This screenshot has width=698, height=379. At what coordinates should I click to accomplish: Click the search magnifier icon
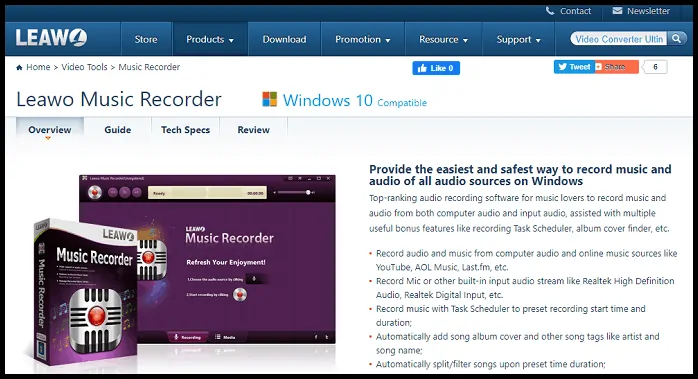point(676,39)
